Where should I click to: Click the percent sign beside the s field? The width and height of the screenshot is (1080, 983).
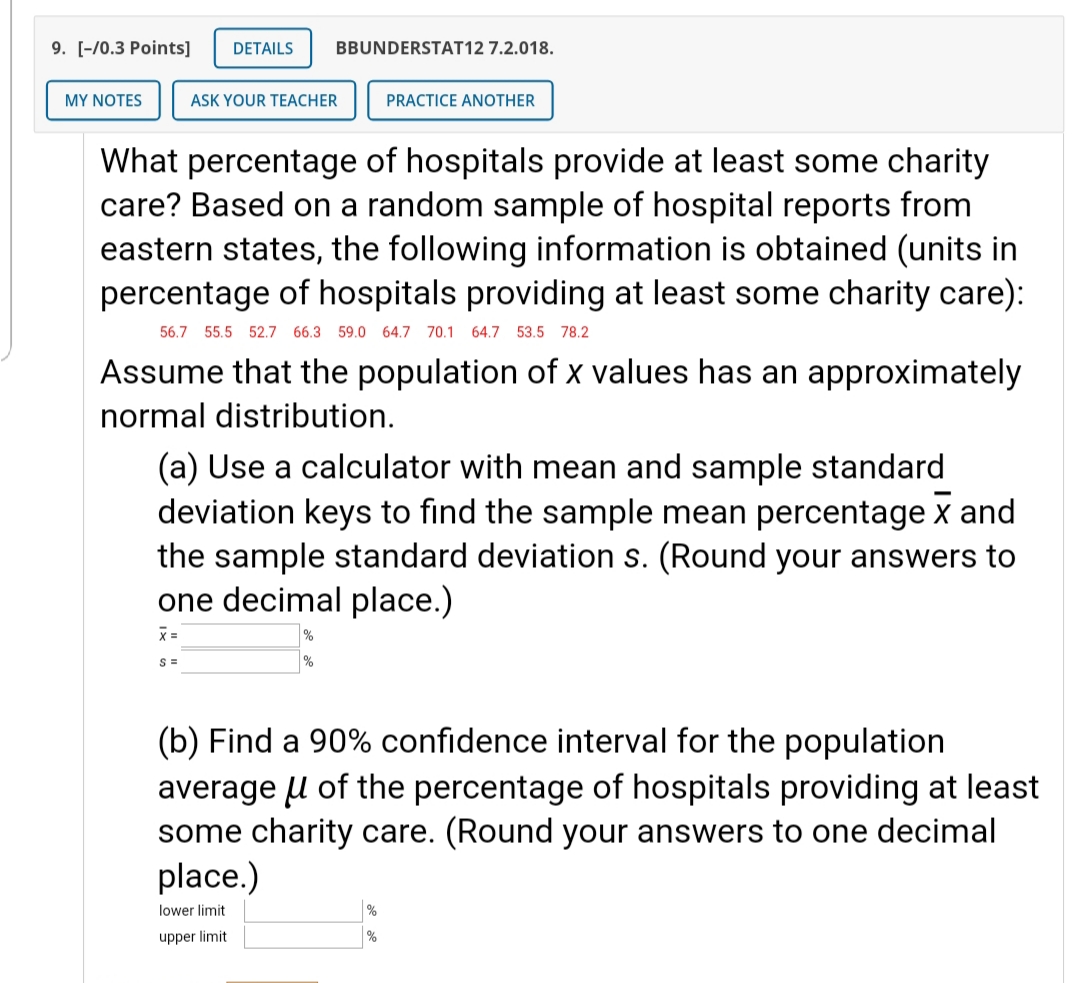tap(306, 661)
